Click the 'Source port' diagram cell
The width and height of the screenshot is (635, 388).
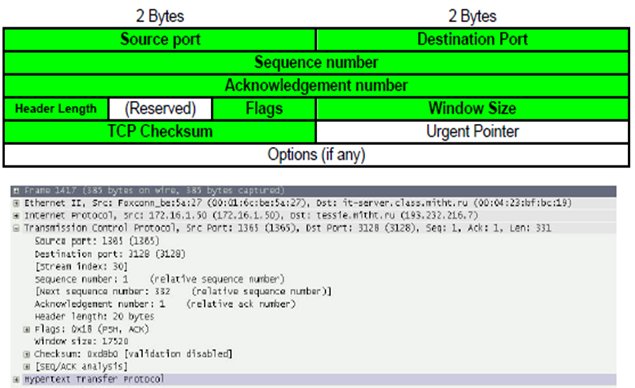point(160,40)
